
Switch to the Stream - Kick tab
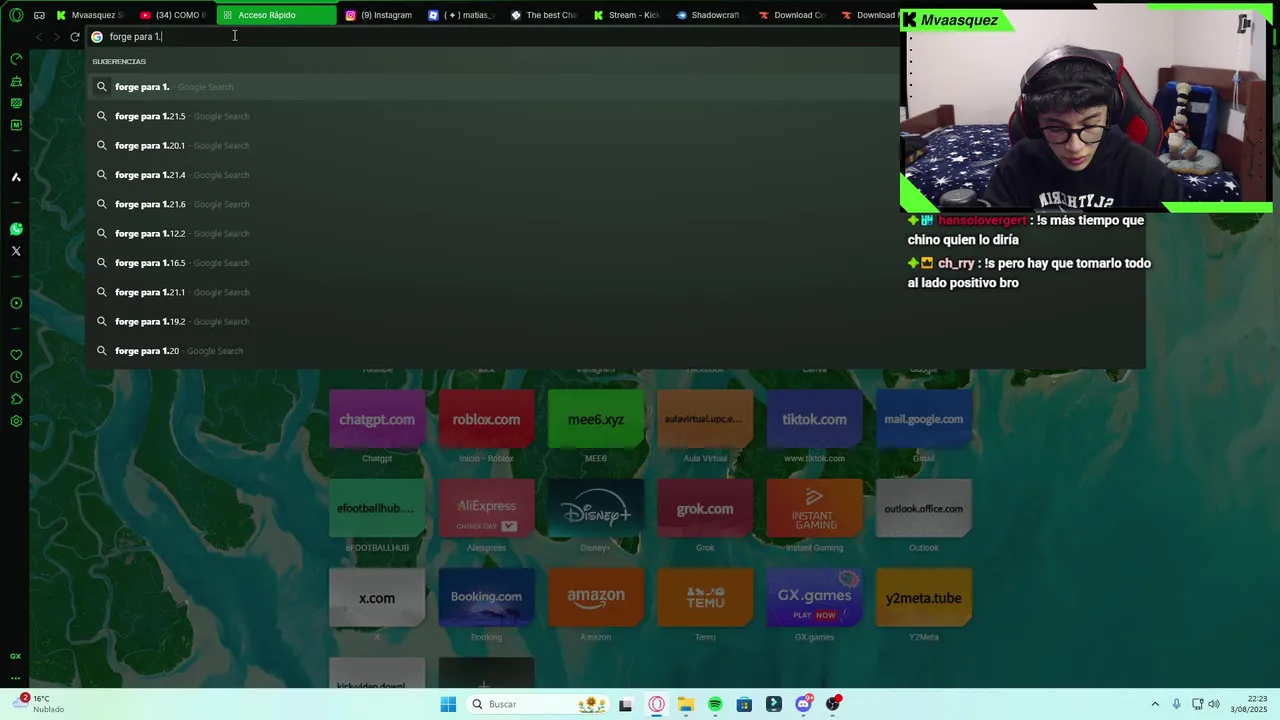(627, 15)
